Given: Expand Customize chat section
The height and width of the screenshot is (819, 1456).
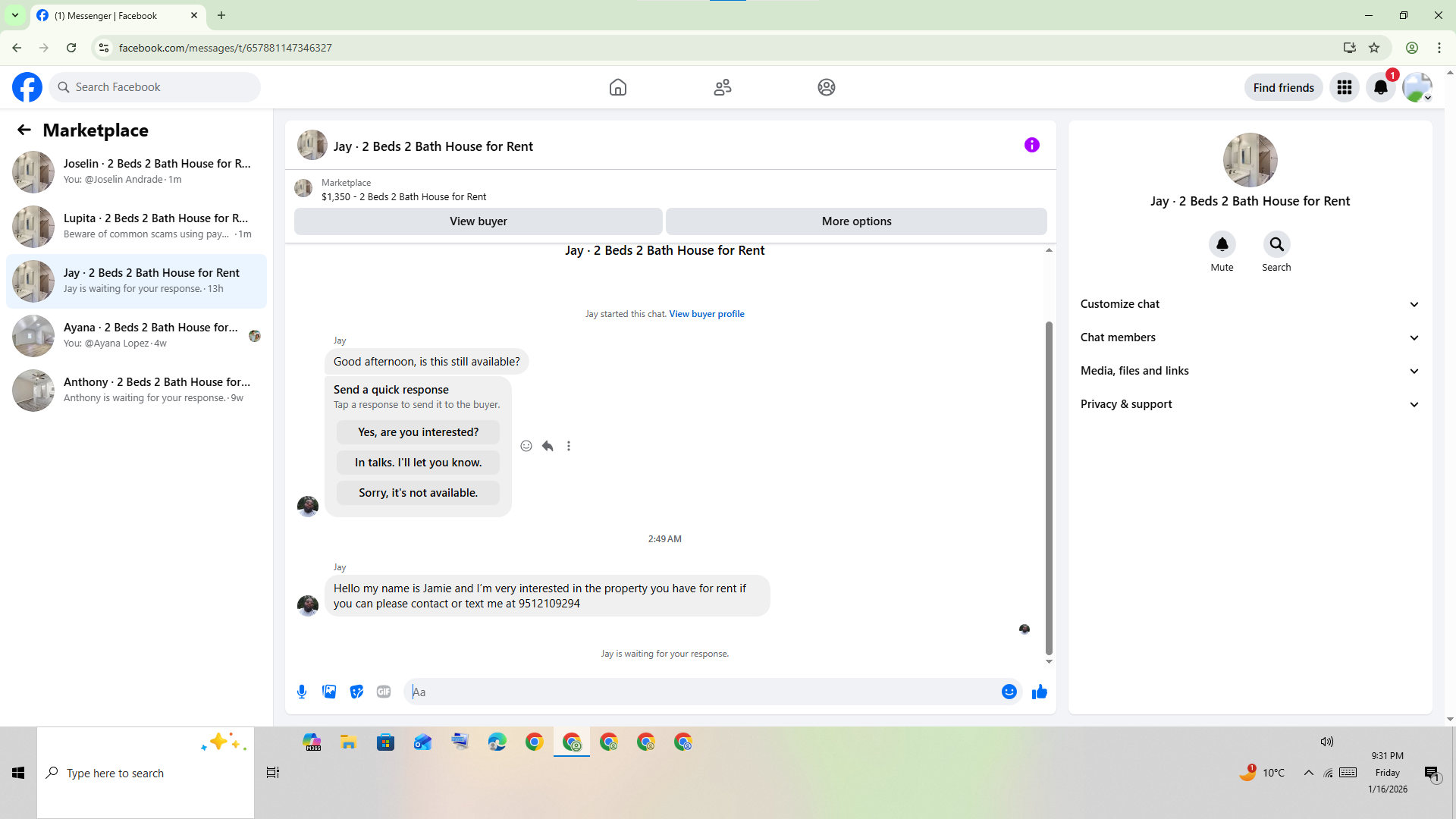Looking at the screenshot, I should (x=1250, y=304).
